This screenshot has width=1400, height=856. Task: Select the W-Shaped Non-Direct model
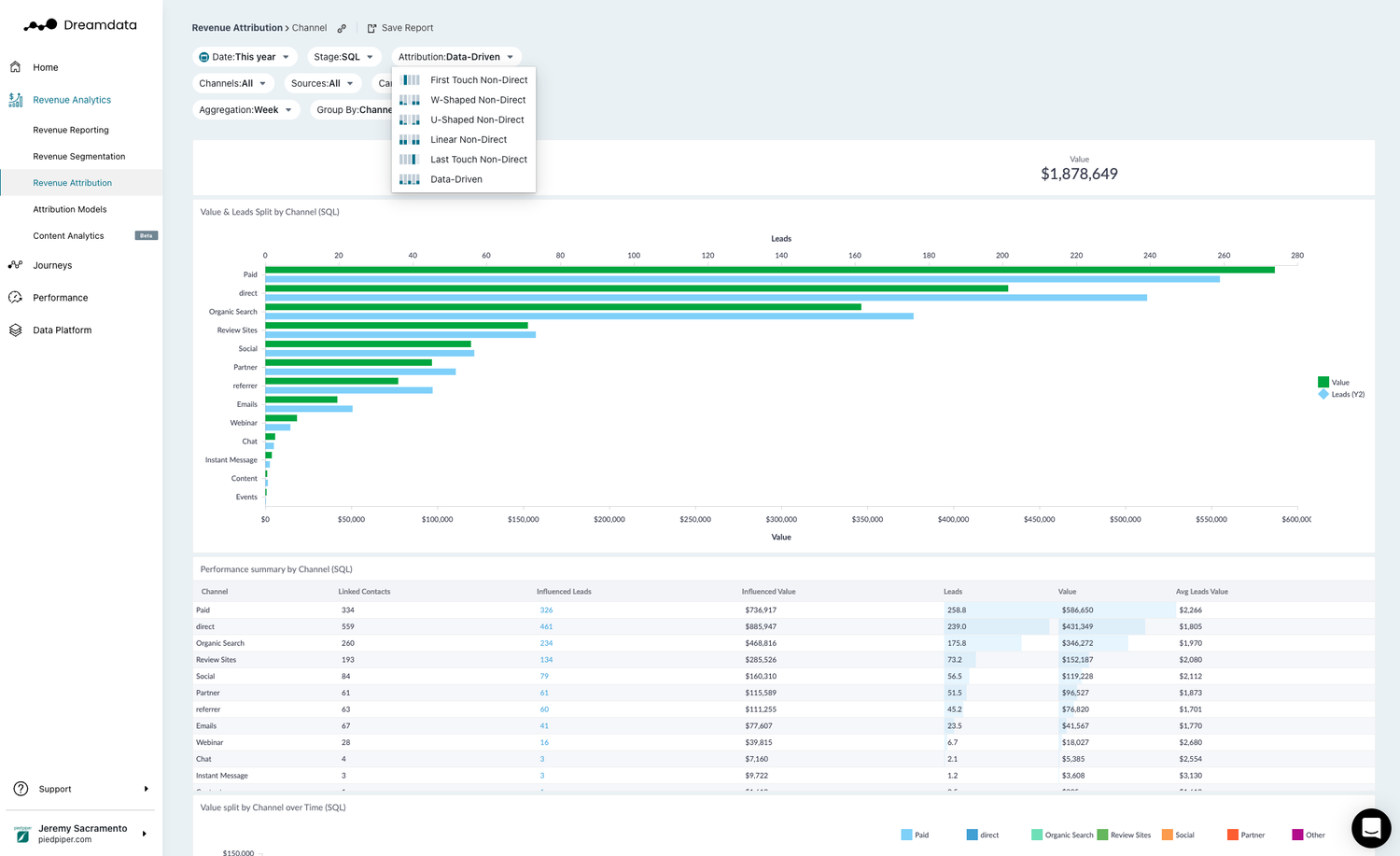[477, 100]
